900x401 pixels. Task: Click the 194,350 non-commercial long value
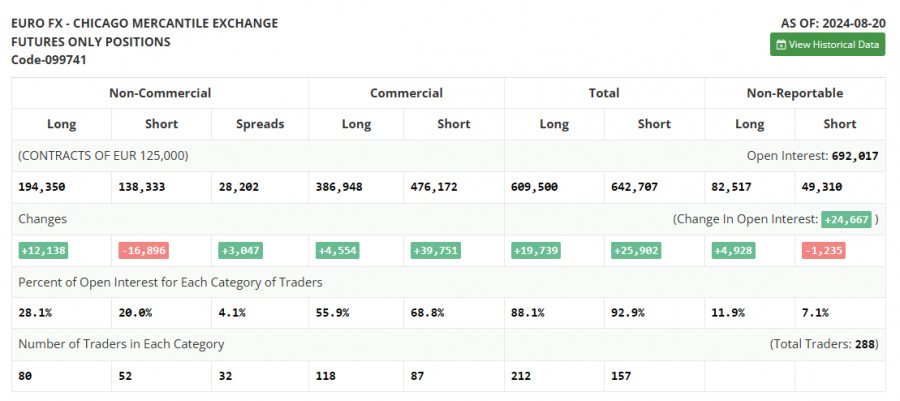tap(45, 187)
